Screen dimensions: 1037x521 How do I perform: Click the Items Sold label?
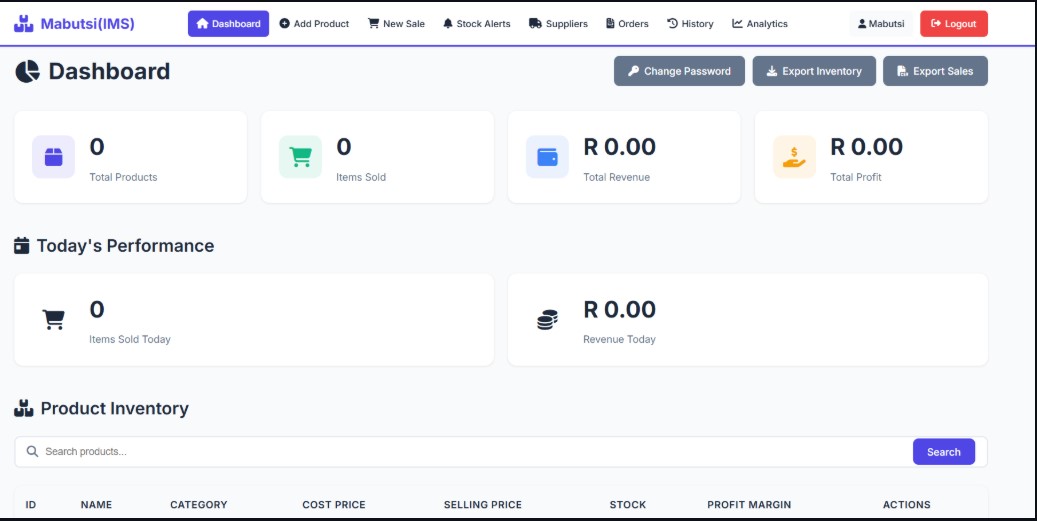point(361,177)
